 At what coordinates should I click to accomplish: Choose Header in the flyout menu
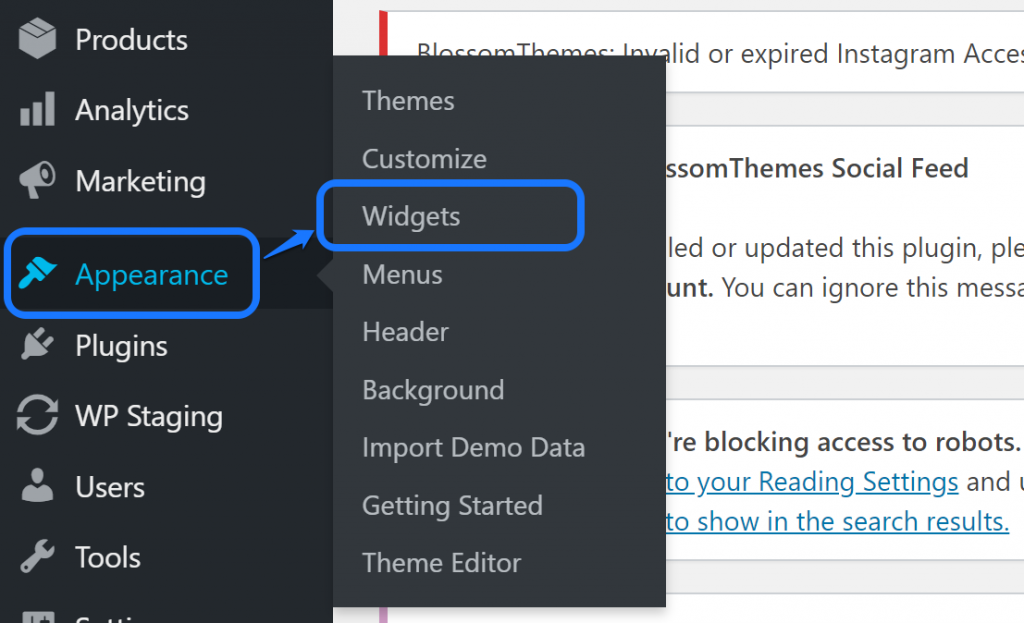pos(405,332)
